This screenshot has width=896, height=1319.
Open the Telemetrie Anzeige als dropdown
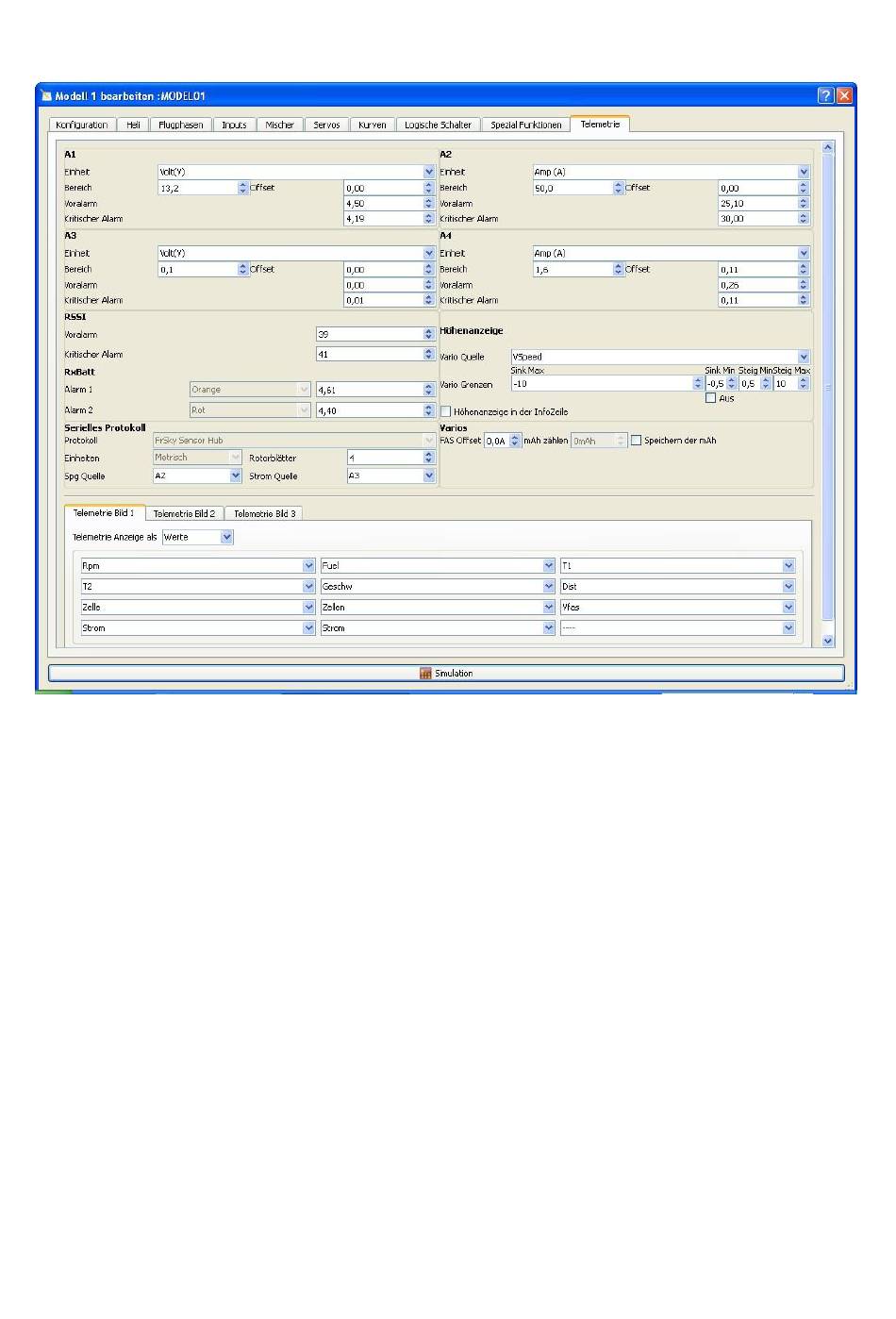point(197,537)
